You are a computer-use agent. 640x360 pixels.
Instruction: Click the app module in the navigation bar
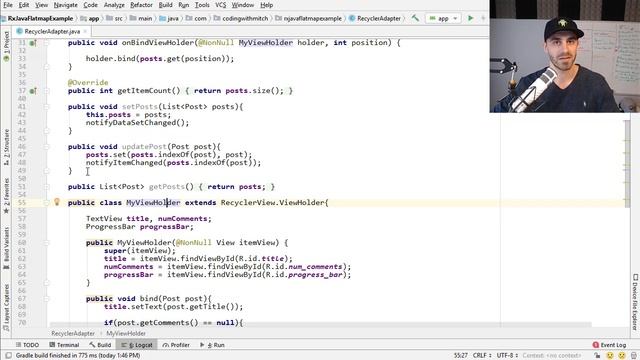pos(90,18)
